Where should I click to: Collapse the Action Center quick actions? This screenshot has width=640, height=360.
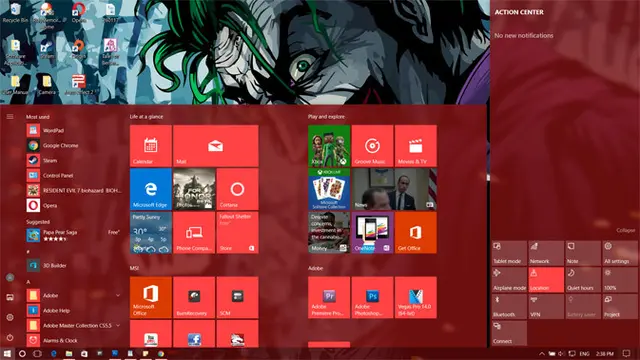point(625,230)
